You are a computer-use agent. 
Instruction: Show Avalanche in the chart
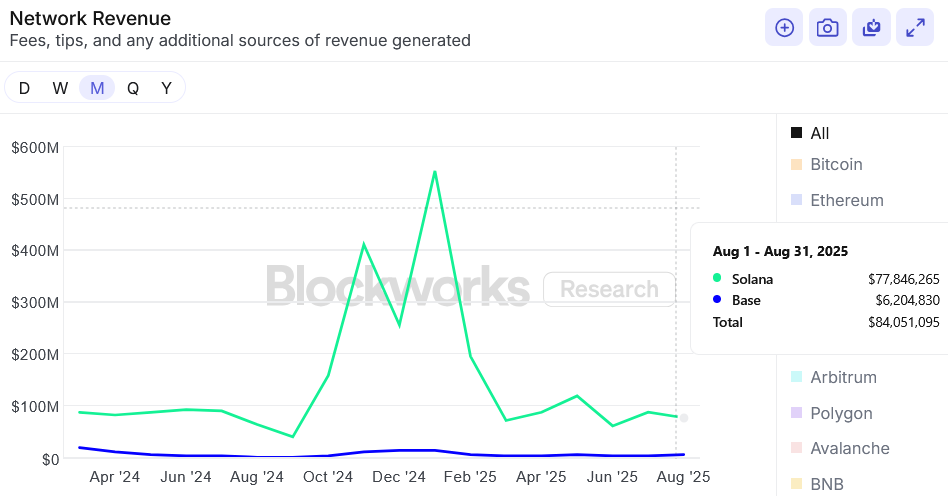click(840, 448)
